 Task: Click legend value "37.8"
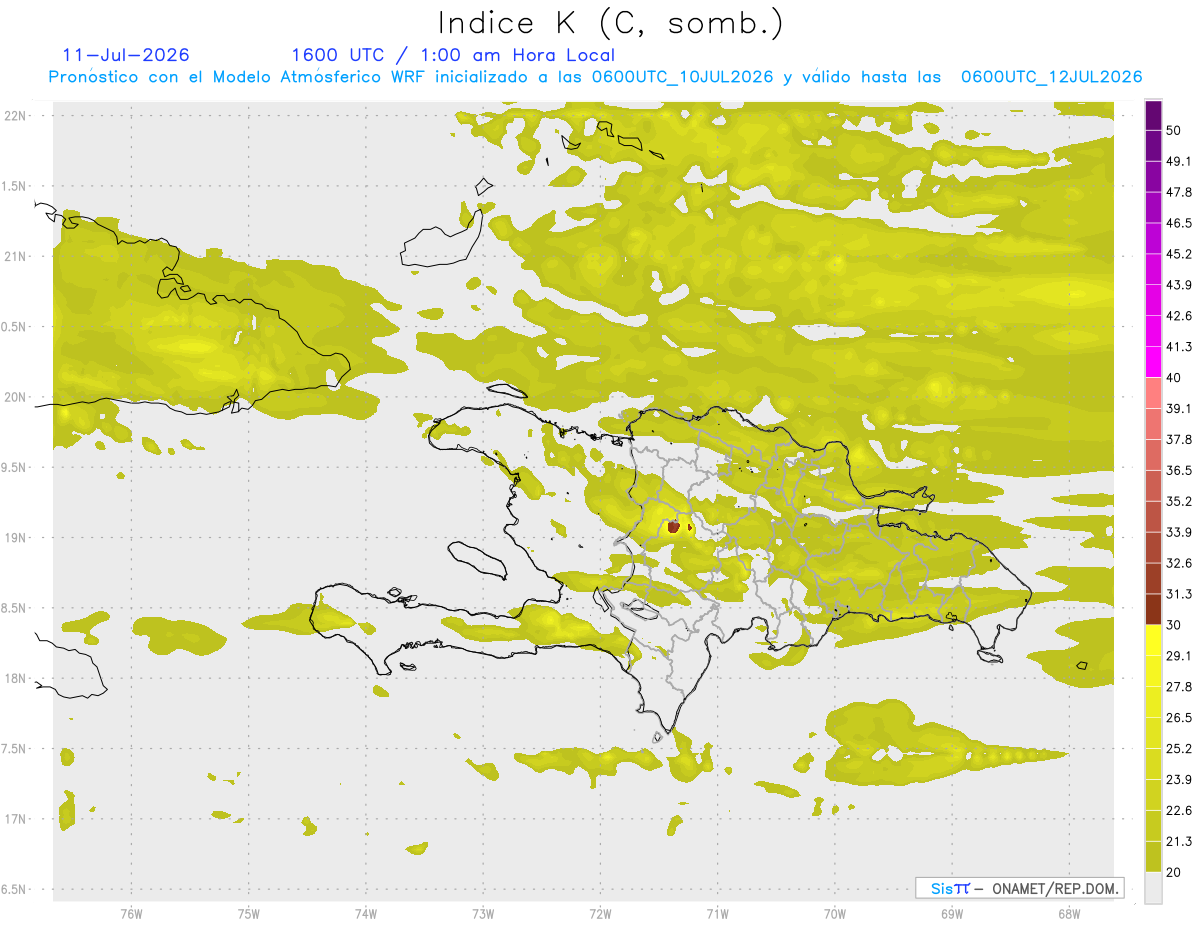click(1179, 440)
